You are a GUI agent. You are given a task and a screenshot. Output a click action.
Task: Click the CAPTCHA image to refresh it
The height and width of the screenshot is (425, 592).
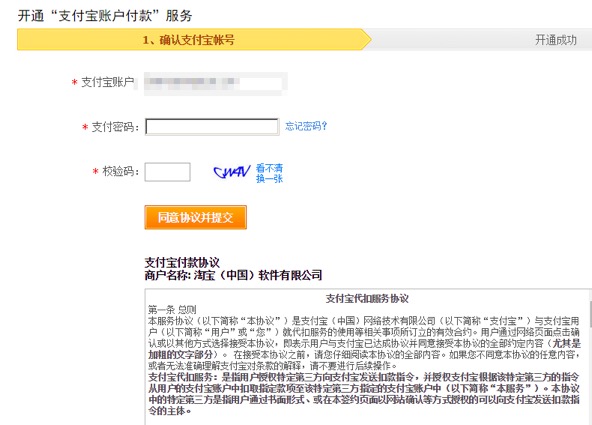(x=231, y=172)
